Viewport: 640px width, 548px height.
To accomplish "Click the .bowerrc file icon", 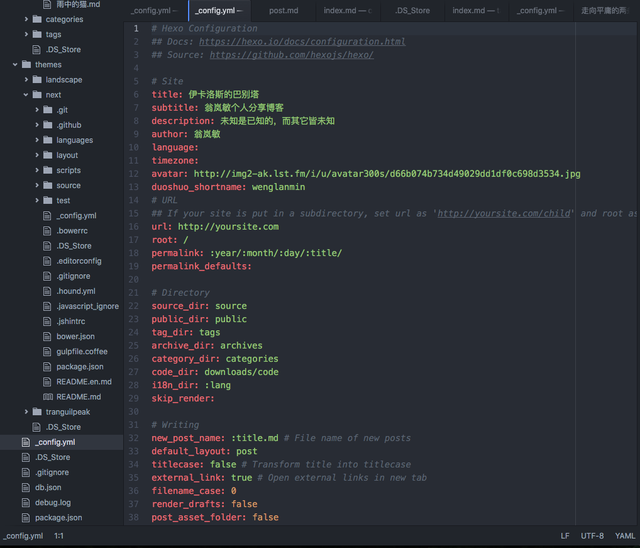I will pyautogui.click(x=47, y=231).
